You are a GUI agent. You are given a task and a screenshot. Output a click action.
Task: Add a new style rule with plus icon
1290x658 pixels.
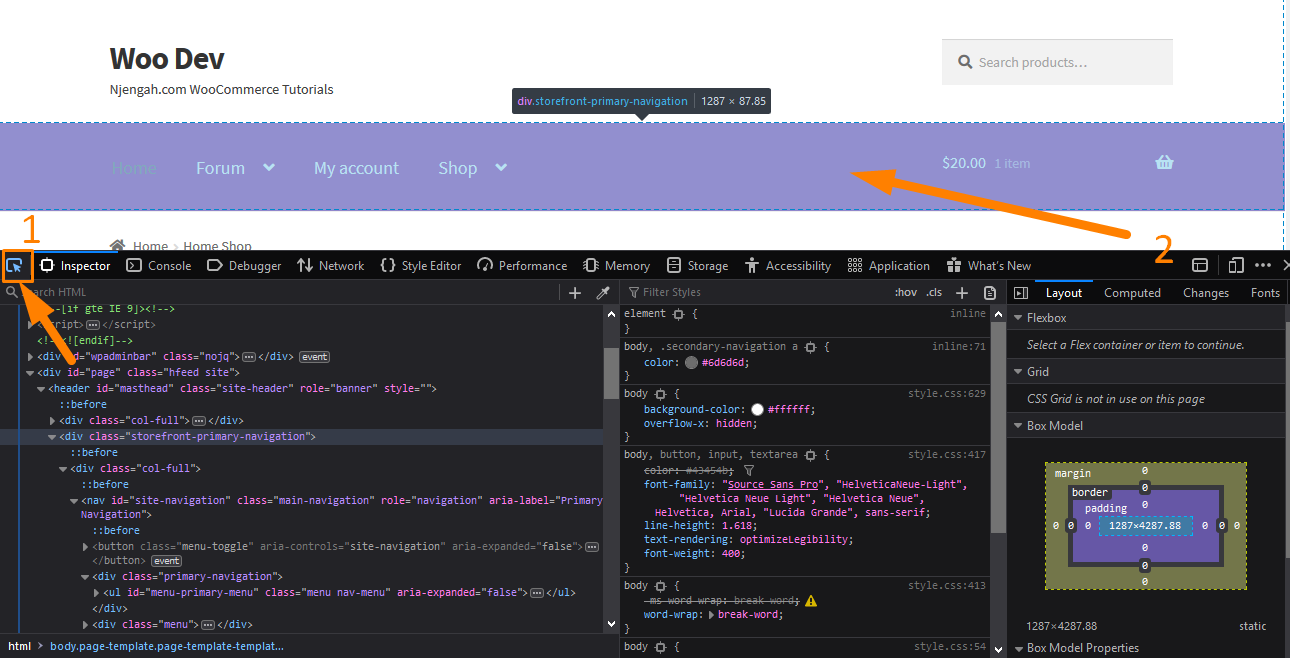pyautogui.click(x=962, y=293)
